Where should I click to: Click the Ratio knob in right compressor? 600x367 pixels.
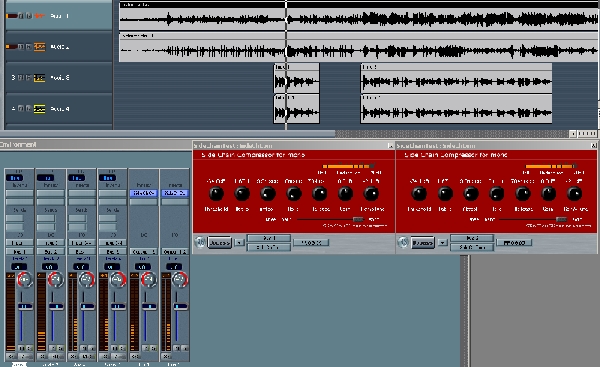click(x=445, y=194)
